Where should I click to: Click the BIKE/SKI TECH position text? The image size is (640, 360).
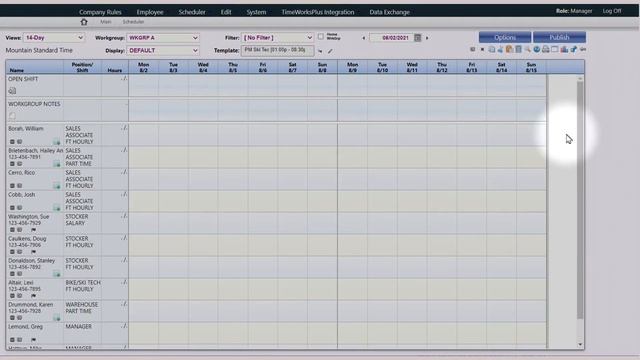(x=83, y=282)
